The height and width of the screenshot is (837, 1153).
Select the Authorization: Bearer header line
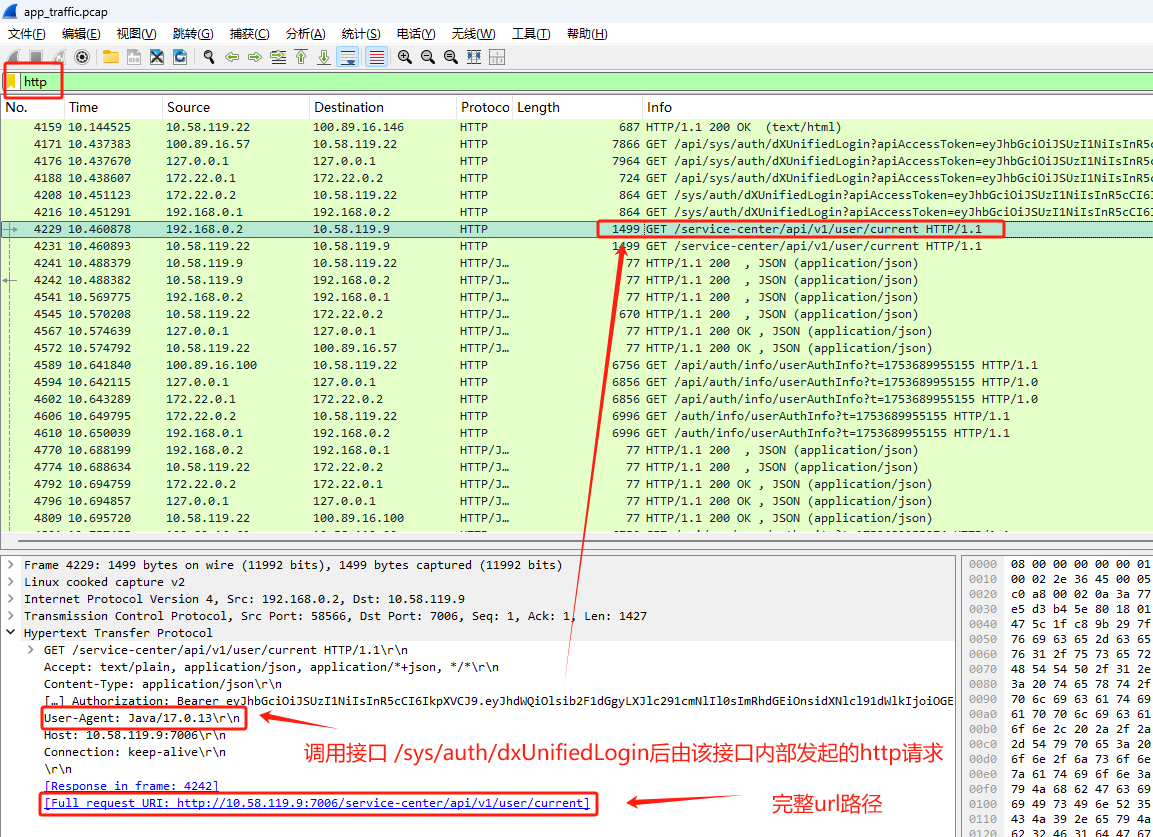498,701
